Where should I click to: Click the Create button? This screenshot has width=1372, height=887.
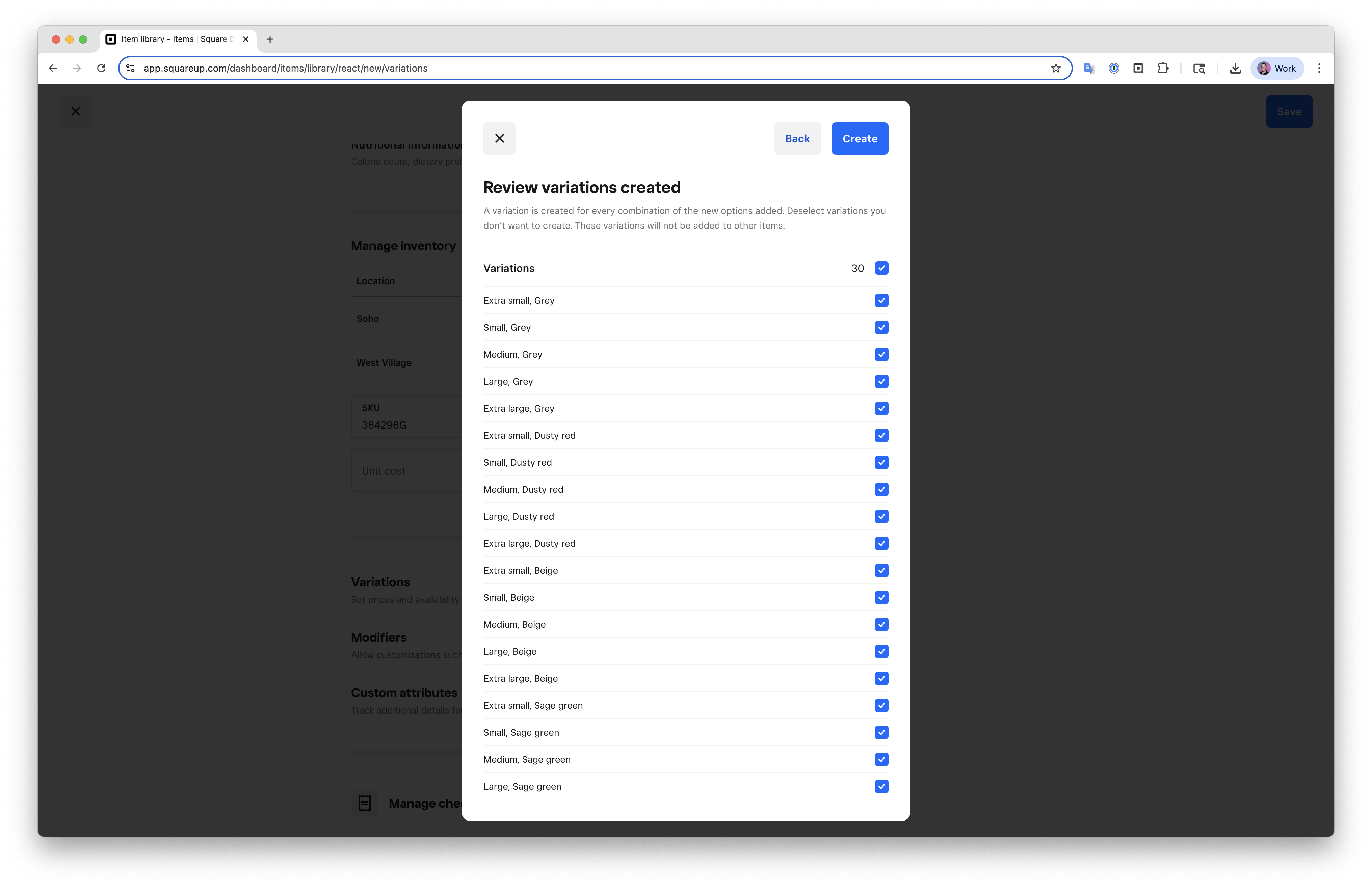(860, 138)
